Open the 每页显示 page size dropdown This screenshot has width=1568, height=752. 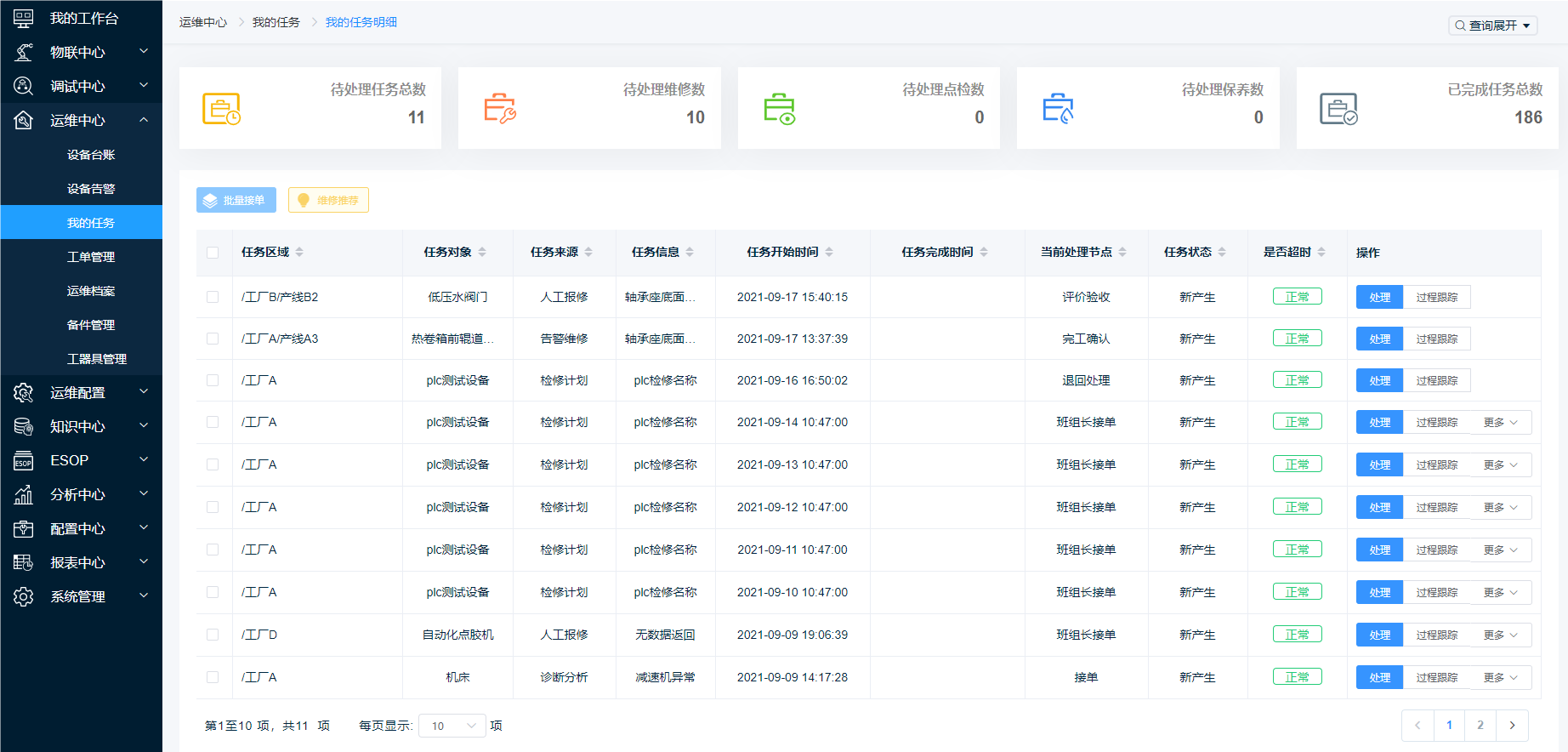point(452,726)
